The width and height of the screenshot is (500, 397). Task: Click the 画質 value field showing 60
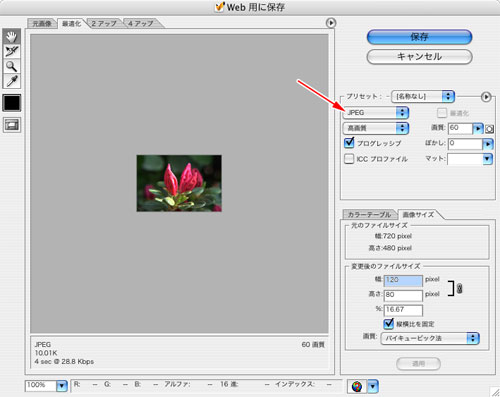(x=461, y=128)
